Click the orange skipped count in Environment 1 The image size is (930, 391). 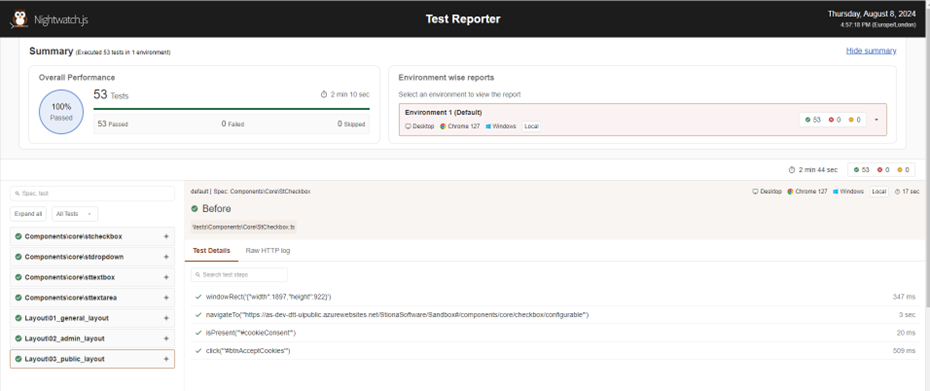pyautogui.click(x=855, y=120)
